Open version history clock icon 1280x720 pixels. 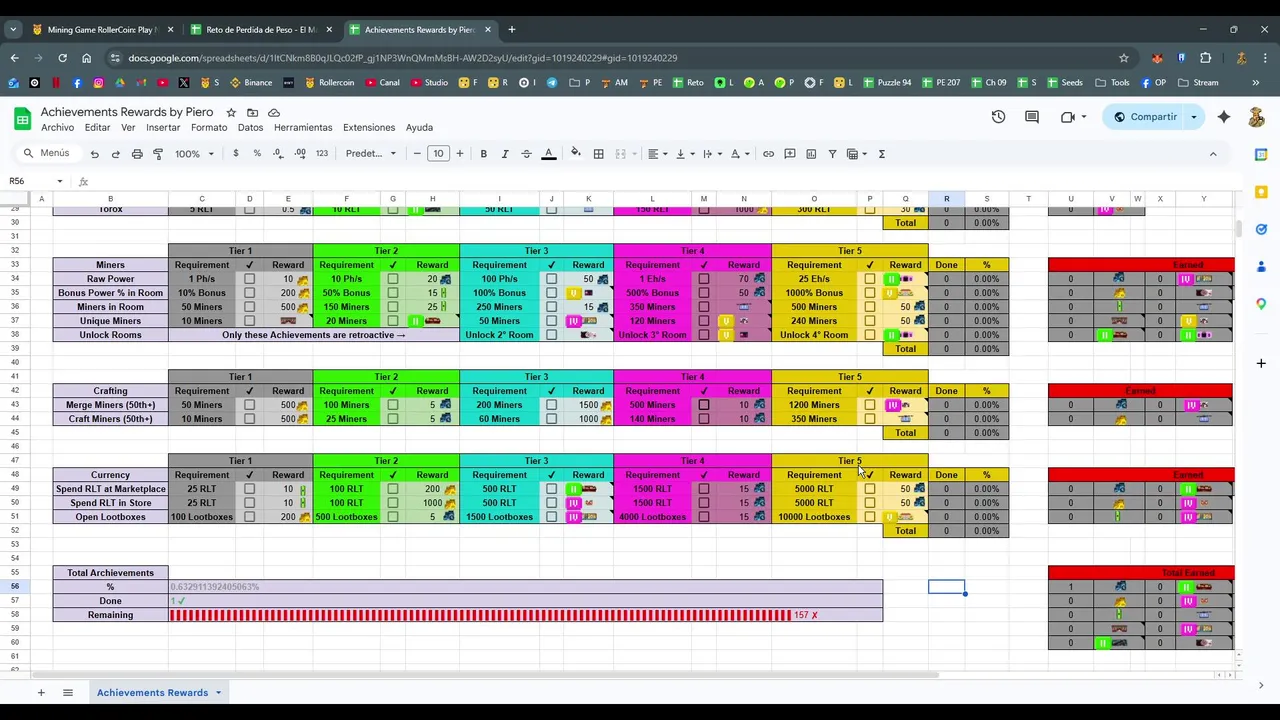[x=998, y=117]
